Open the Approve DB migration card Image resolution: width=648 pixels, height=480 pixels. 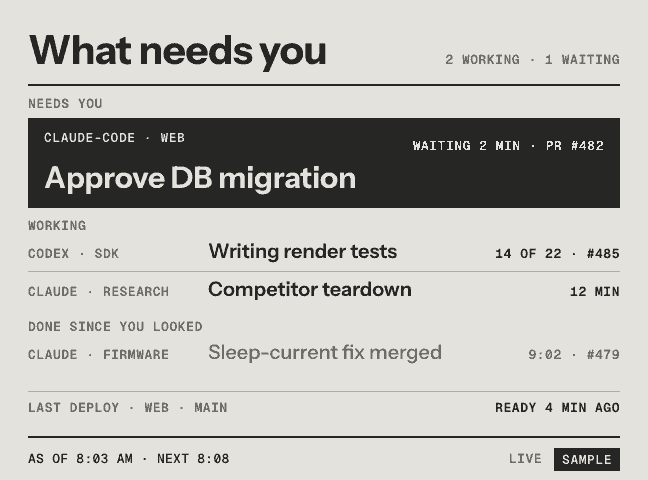pos(324,163)
